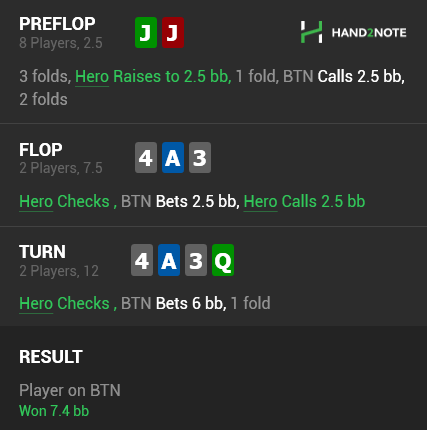The height and width of the screenshot is (430, 427).
Task: Click the HAND2NOTE brand text
Action: pyautogui.click(x=369, y=33)
